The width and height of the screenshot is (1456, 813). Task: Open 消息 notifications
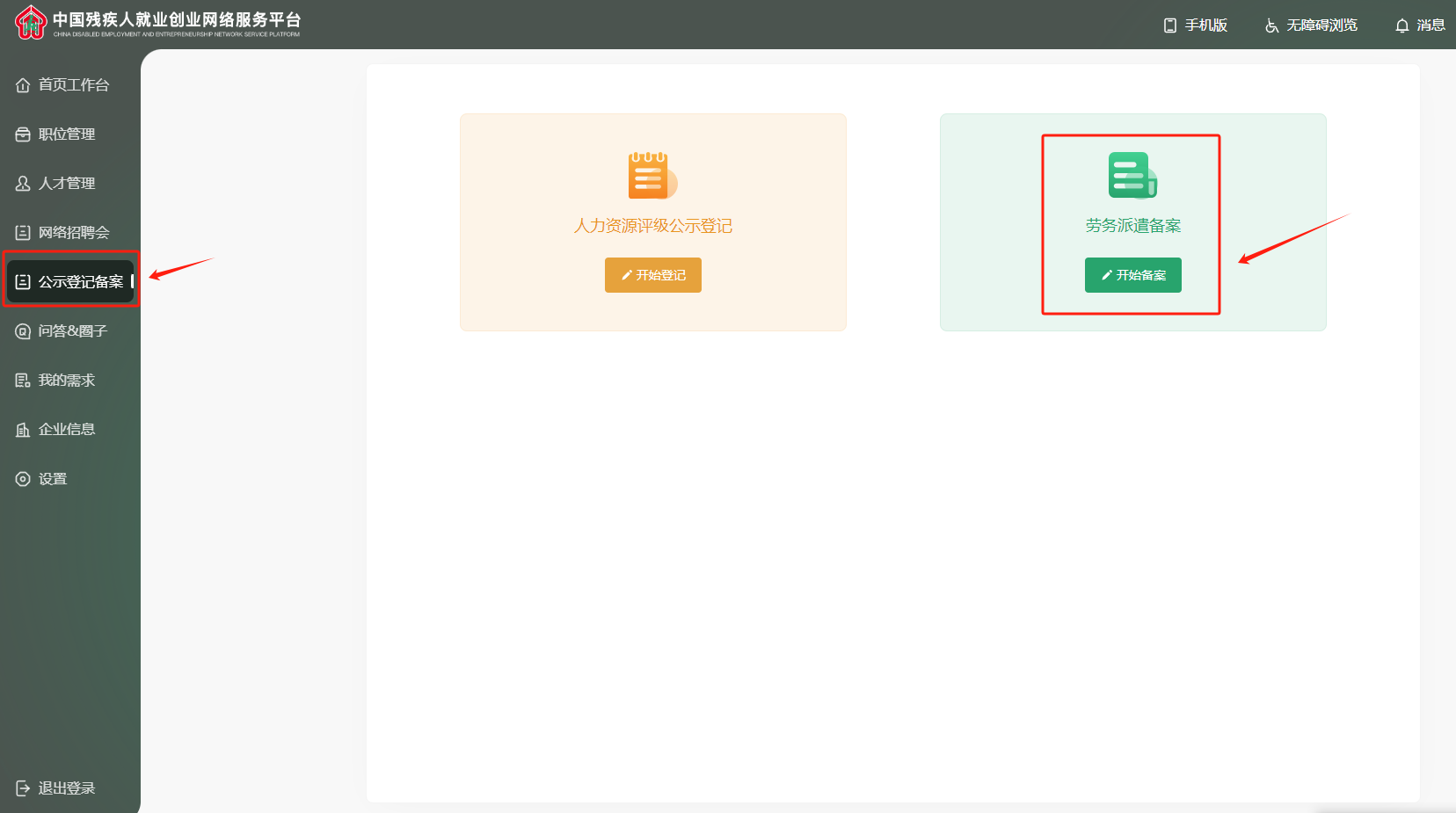click(x=1420, y=25)
